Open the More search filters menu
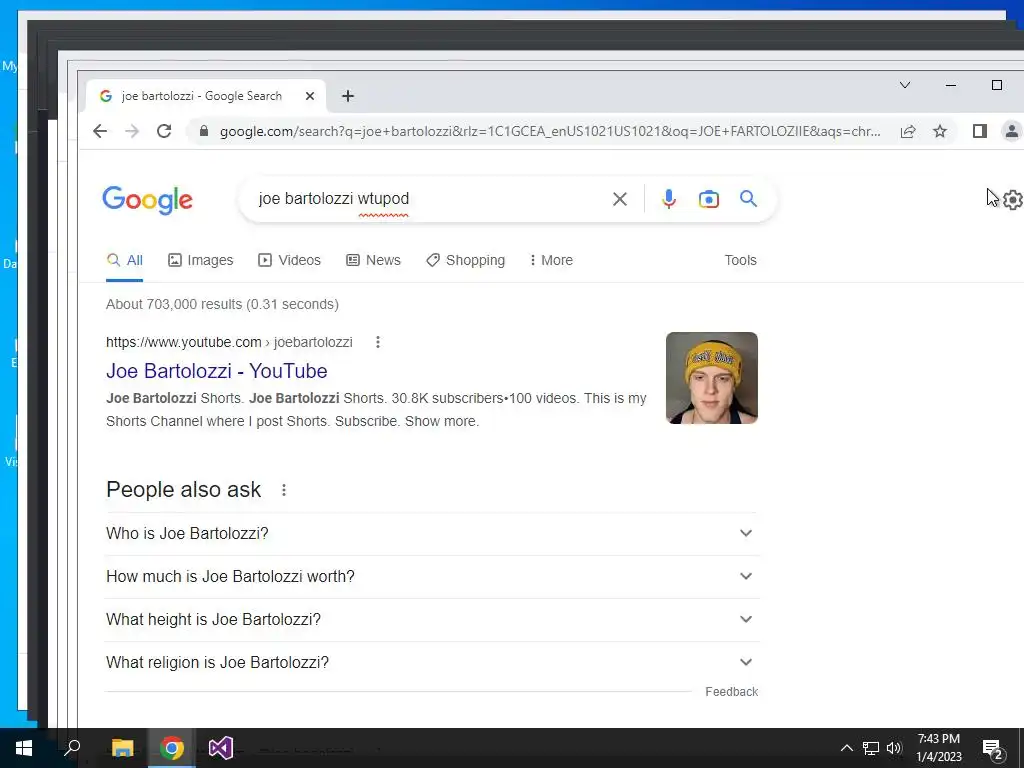1024x768 pixels. pyautogui.click(x=551, y=260)
